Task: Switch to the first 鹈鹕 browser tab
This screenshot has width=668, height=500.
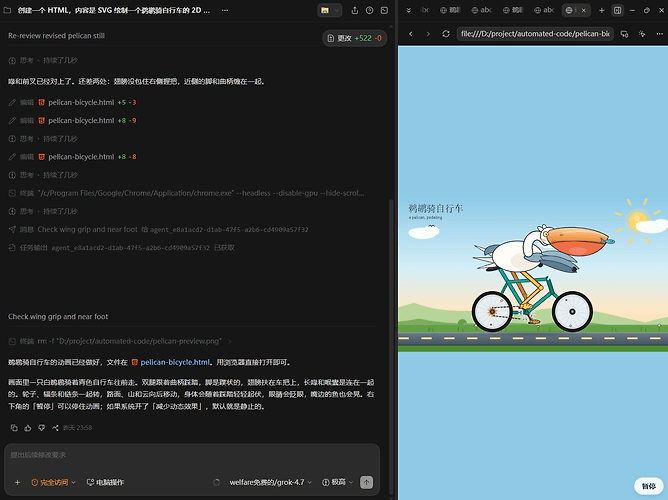Action: pos(450,10)
